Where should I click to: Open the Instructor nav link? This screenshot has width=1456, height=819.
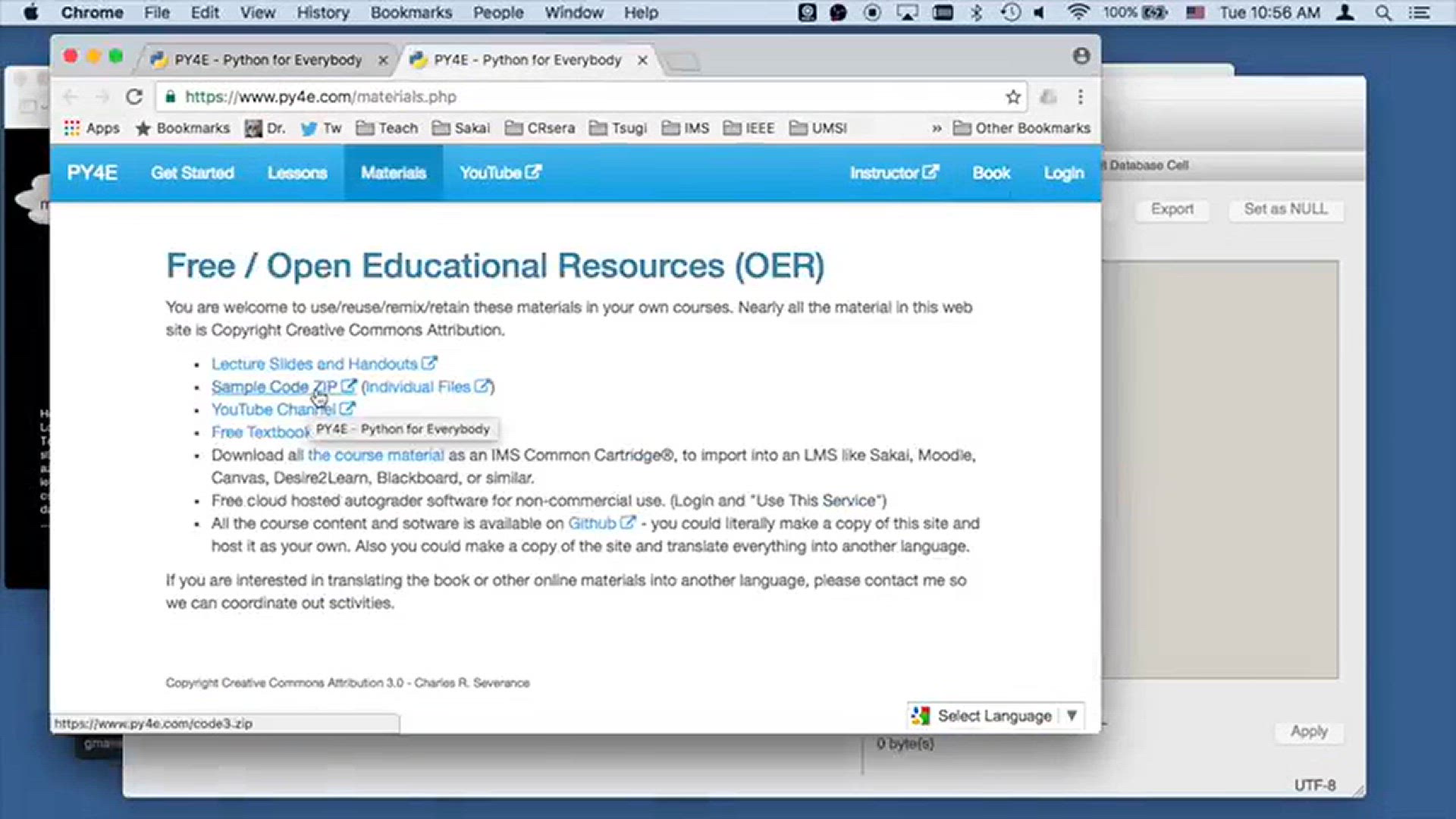click(x=894, y=173)
